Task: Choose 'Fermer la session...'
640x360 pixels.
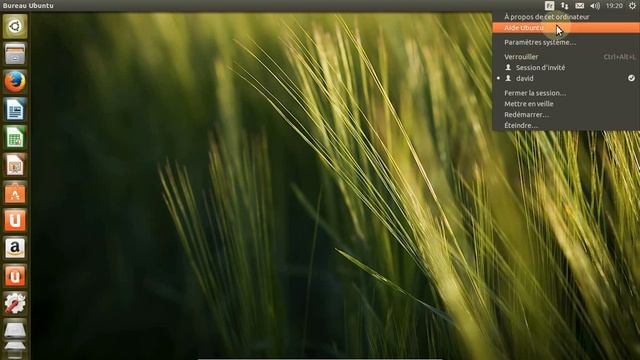Action: pyautogui.click(x=566, y=93)
